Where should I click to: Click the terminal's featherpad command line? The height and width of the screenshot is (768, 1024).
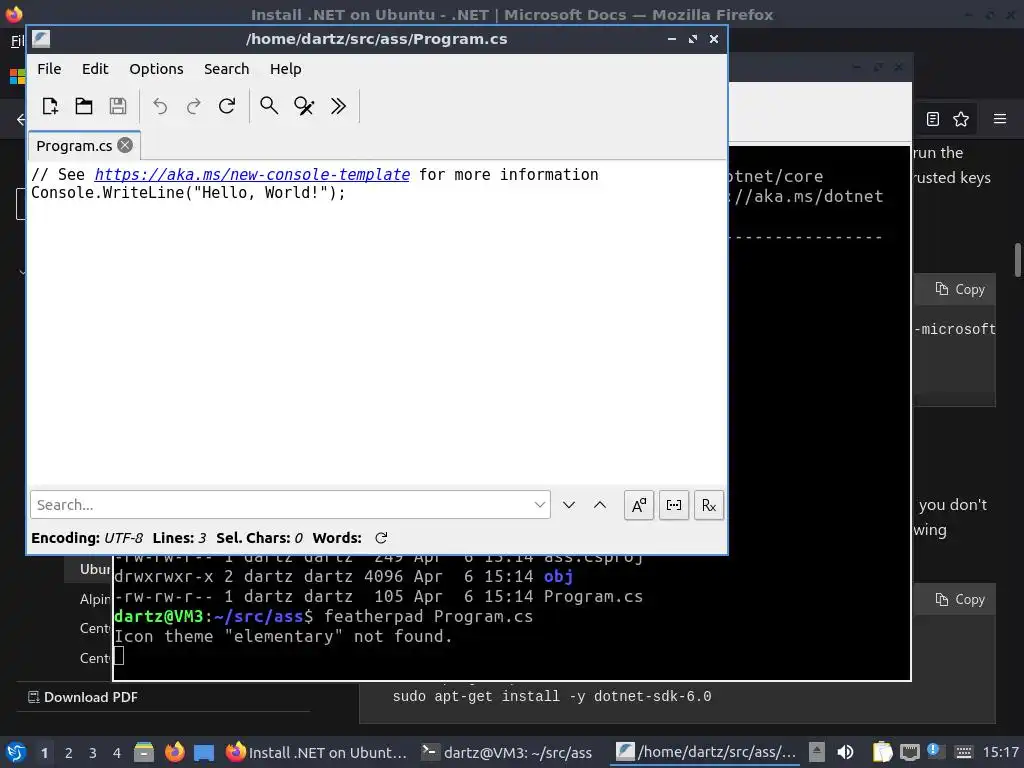pos(323,616)
